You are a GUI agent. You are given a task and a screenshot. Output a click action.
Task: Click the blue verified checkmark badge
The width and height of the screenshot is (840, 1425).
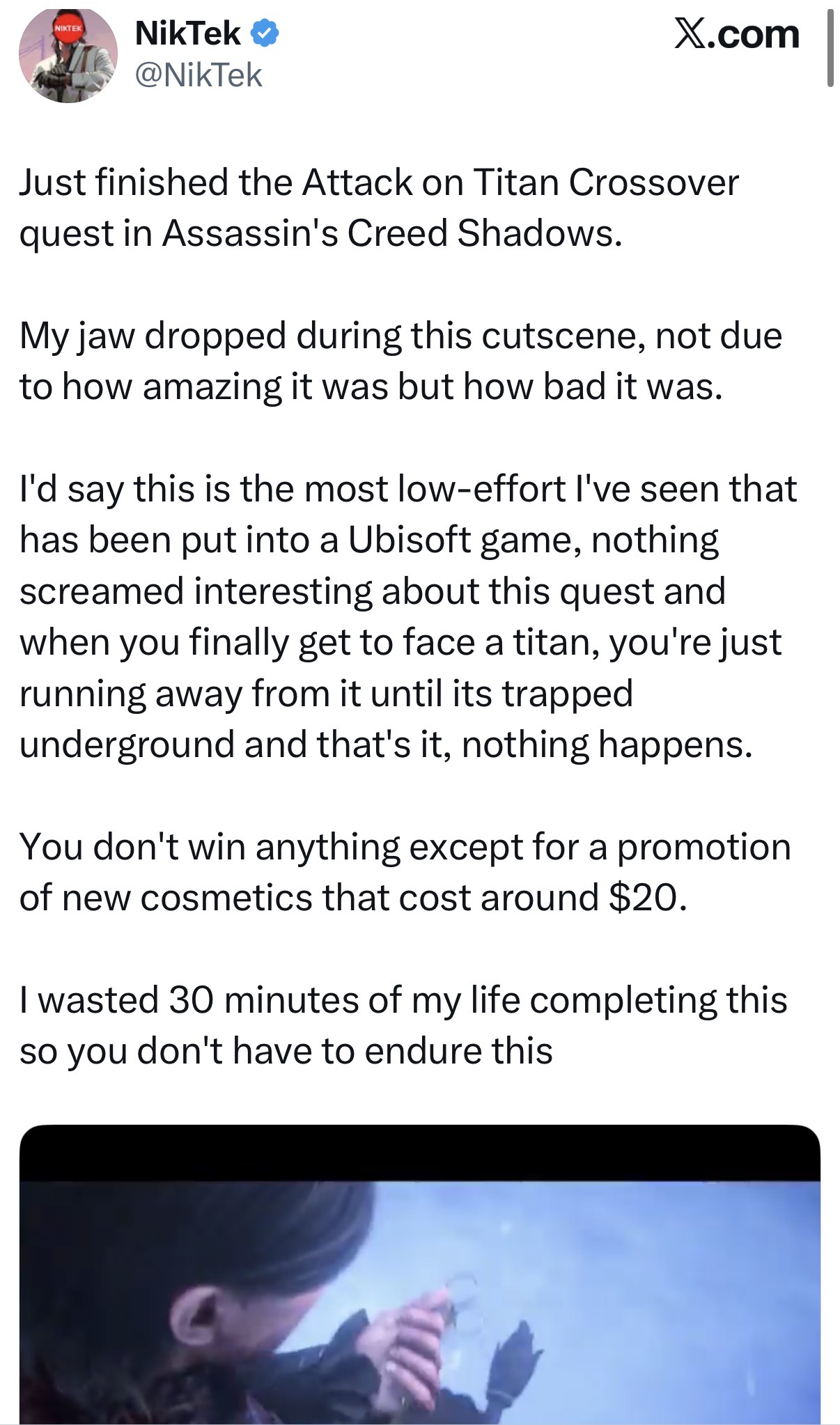265,33
